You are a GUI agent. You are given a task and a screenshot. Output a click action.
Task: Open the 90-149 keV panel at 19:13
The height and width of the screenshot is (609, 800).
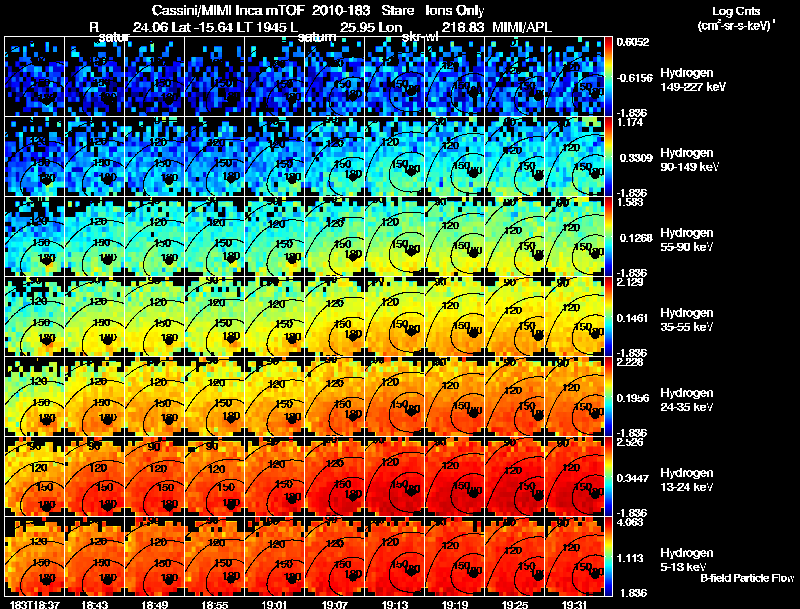395,157
